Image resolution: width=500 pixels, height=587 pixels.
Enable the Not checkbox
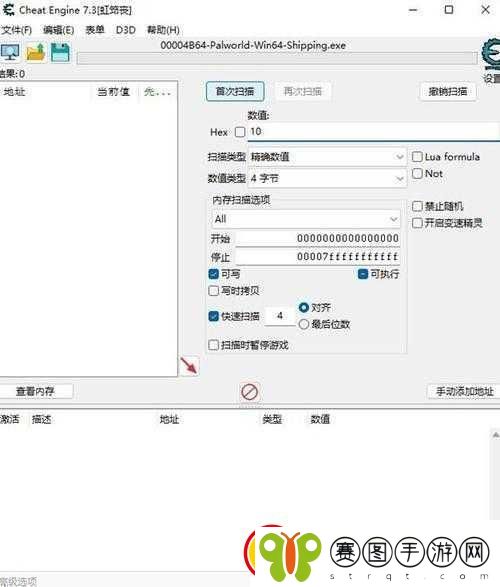417,173
